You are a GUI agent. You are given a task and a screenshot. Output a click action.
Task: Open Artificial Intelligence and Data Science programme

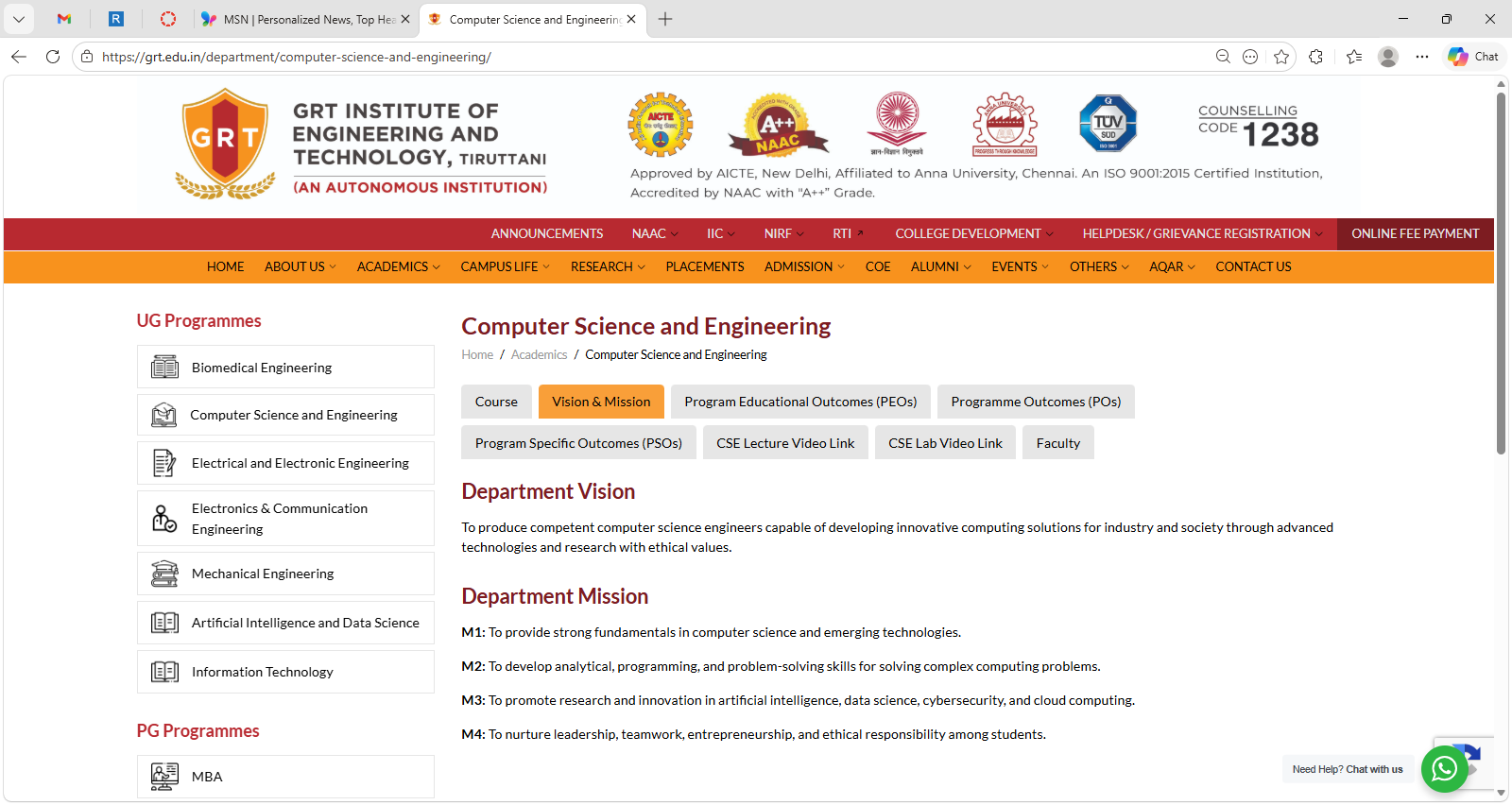pos(304,623)
